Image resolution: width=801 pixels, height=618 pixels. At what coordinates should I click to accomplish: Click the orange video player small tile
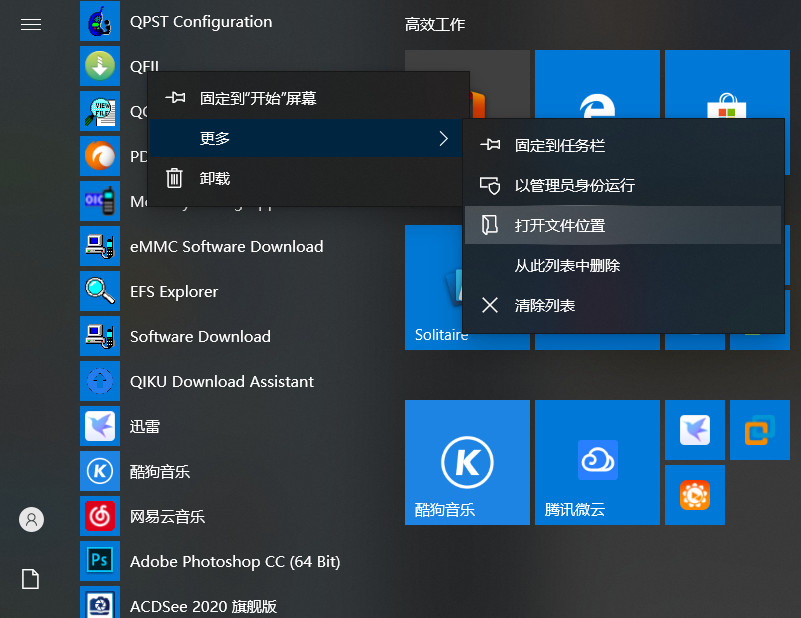pos(695,494)
